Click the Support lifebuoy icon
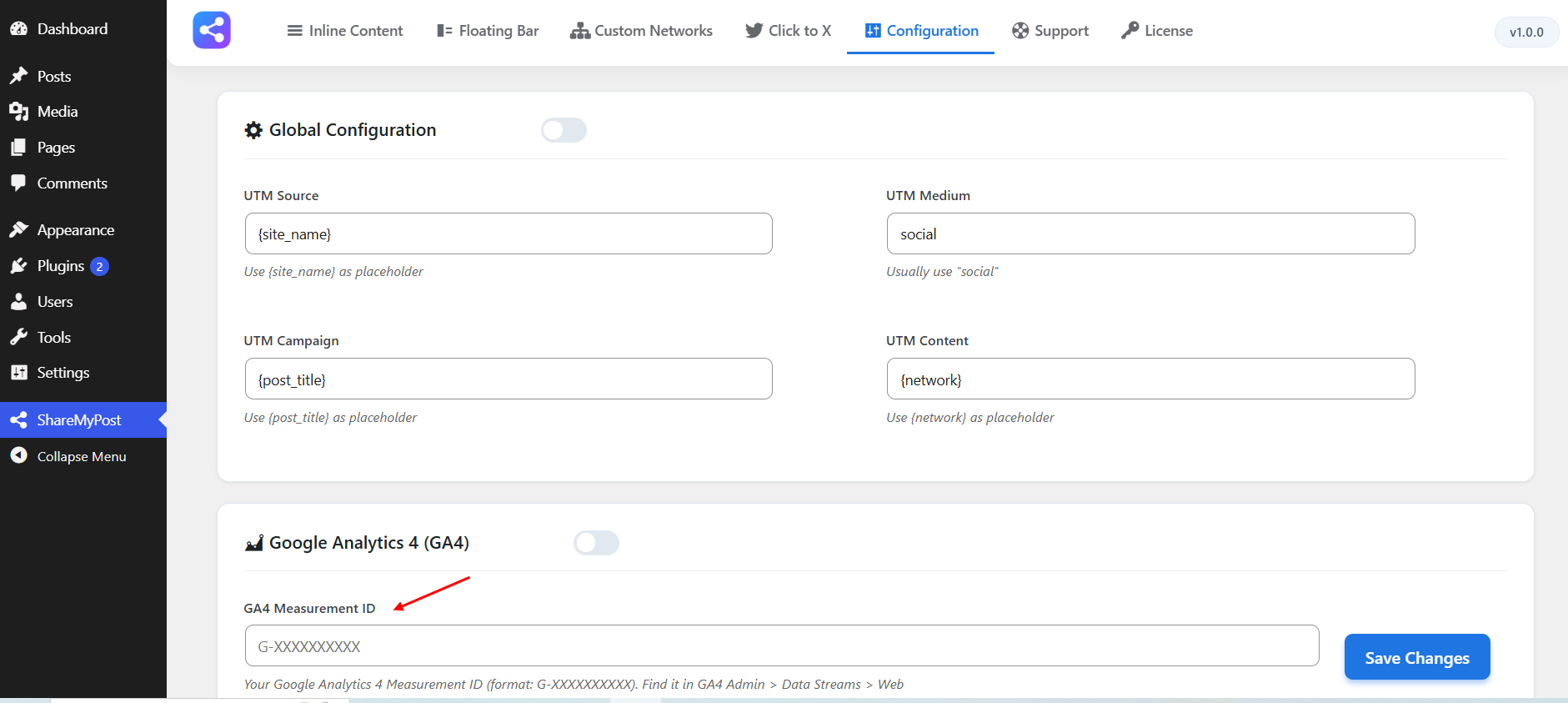Viewport: 1568px width, 703px height. tap(1020, 31)
